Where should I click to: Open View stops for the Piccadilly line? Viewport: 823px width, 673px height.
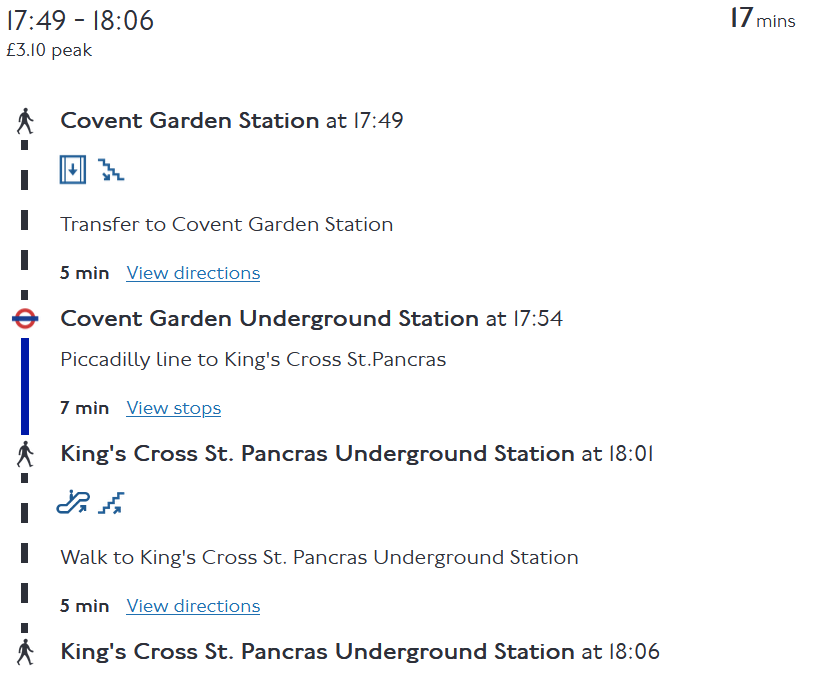173,408
